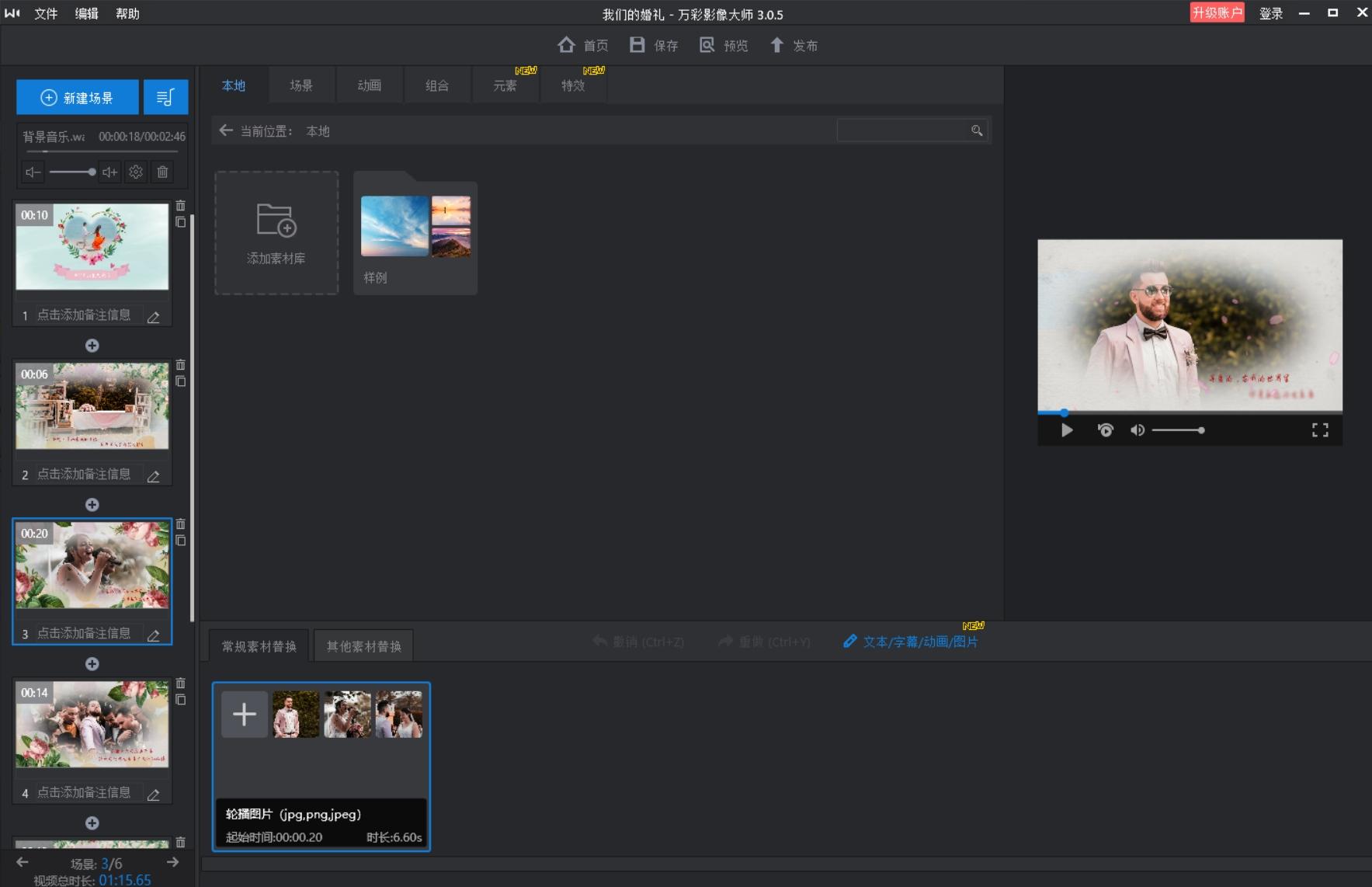
Task: Delete scene 1 using its trash icon
Action: [x=180, y=206]
